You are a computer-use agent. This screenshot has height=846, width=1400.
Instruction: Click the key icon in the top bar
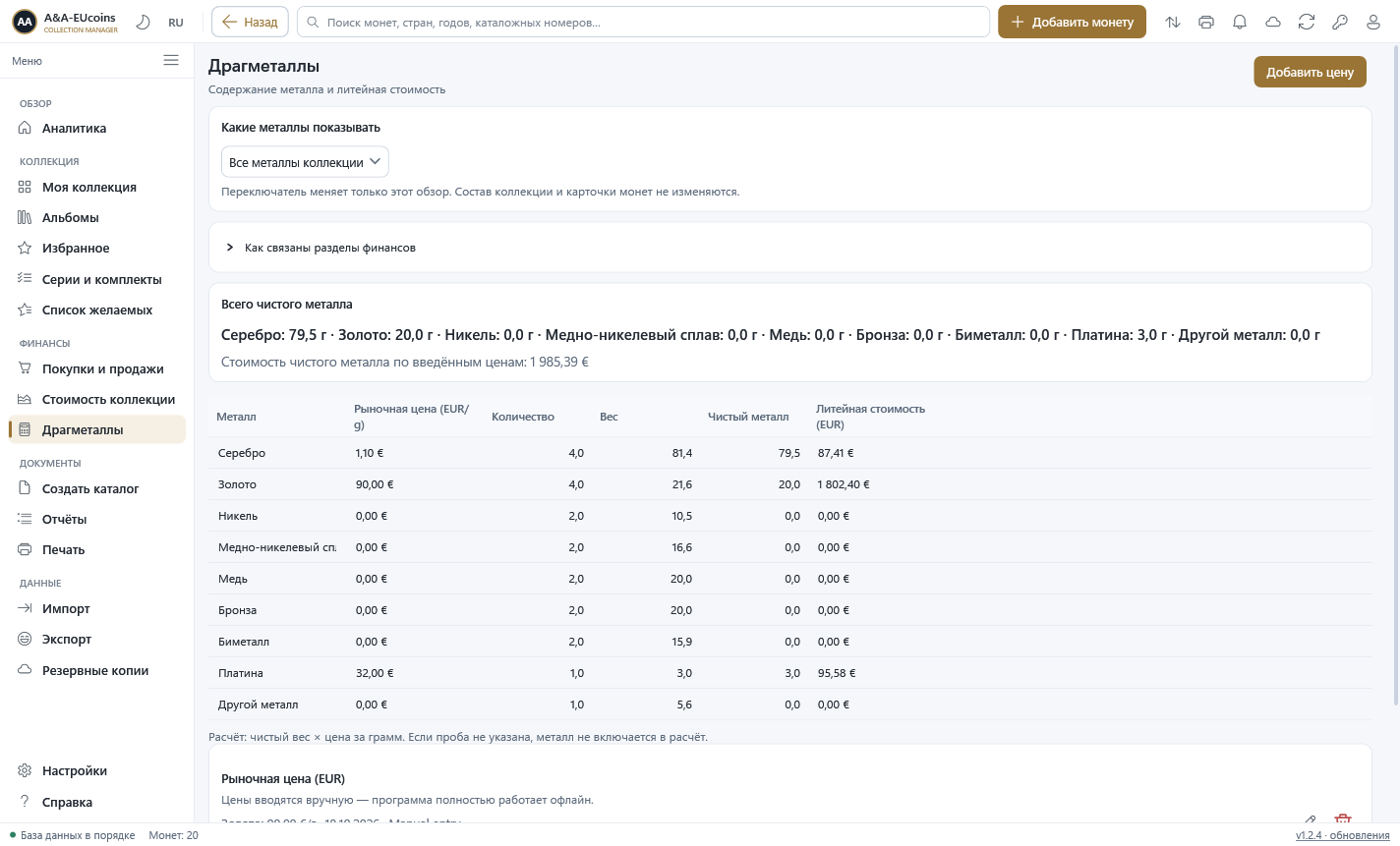tap(1340, 22)
